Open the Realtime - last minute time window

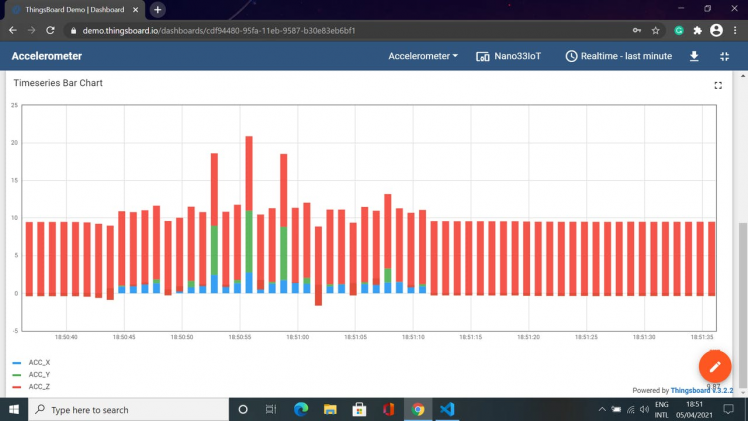point(618,56)
